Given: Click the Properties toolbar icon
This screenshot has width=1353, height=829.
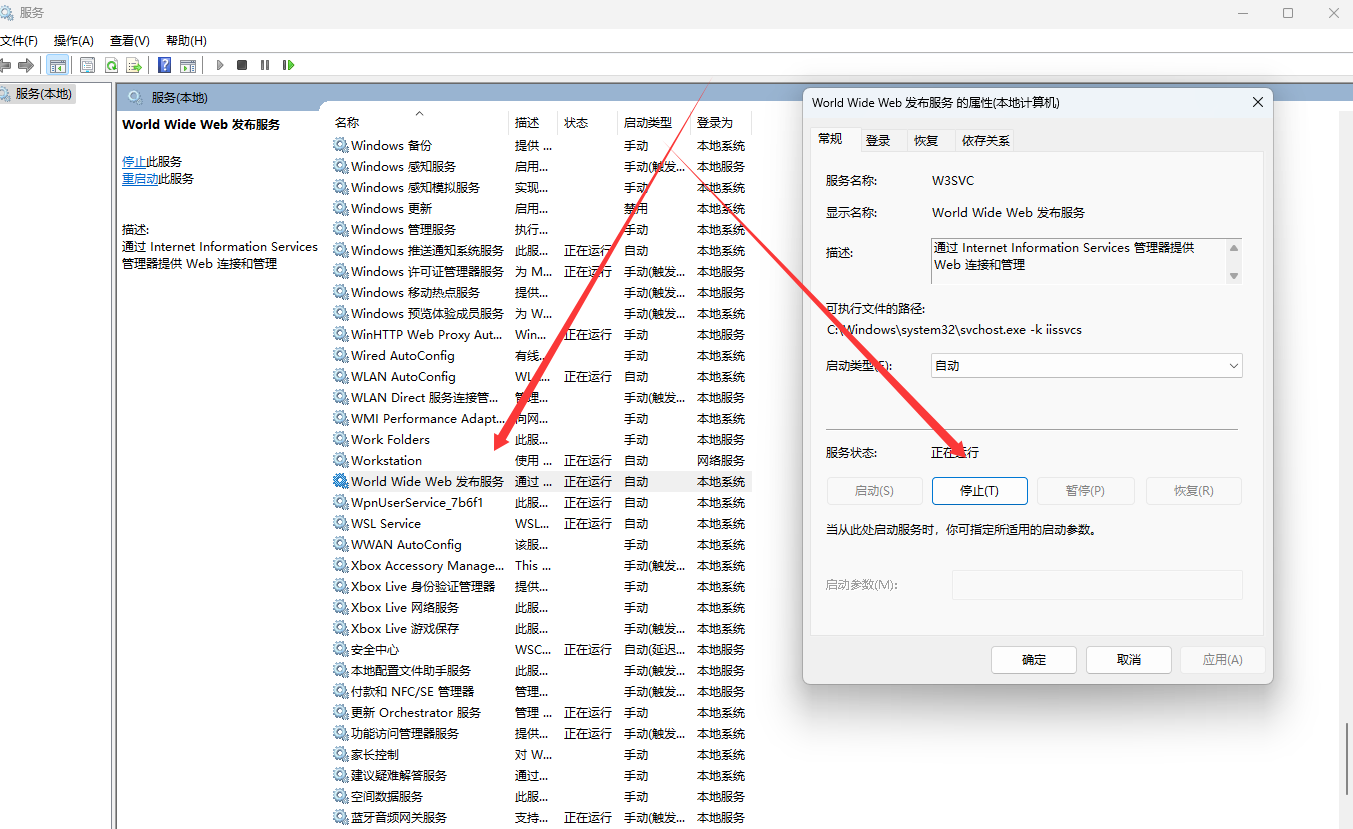Looking at the screenshot, I should (x=87, y=65).
